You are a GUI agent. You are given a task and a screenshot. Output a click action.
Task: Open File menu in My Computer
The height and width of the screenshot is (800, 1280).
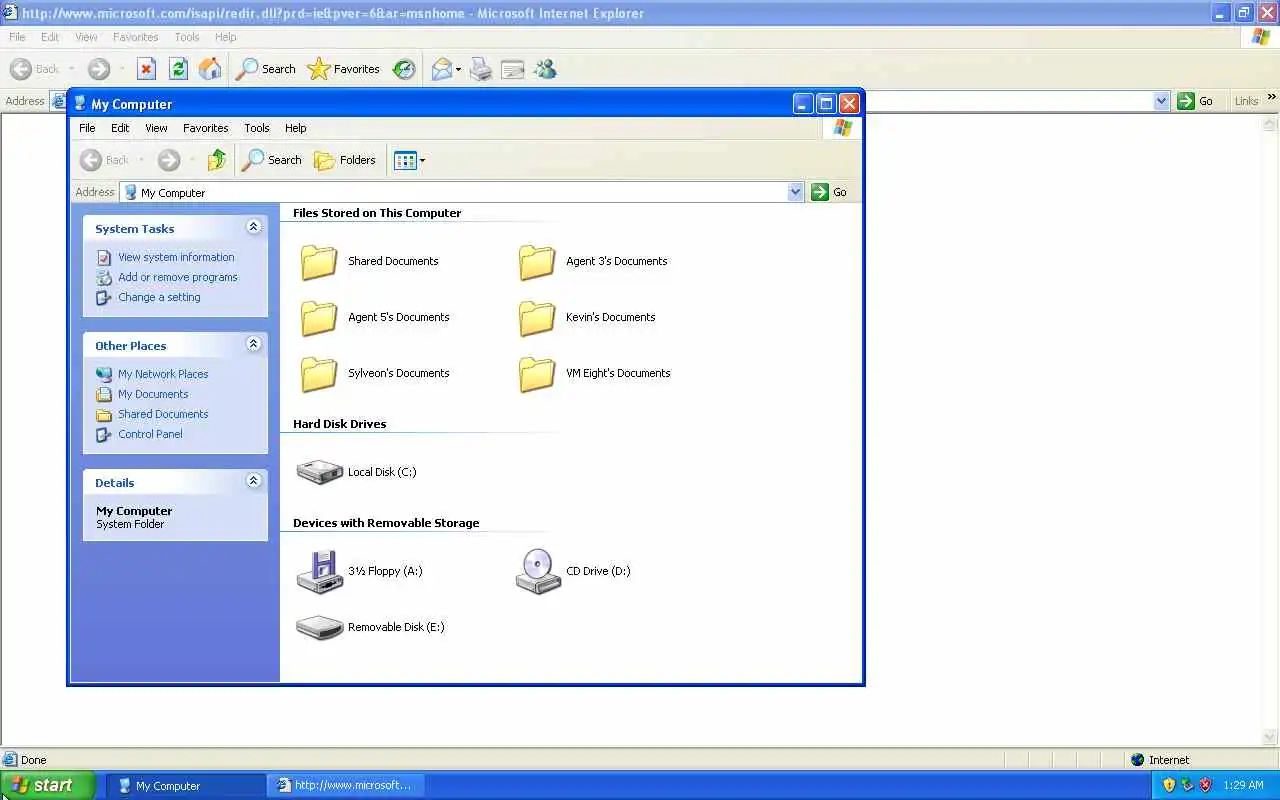(87, 128)
